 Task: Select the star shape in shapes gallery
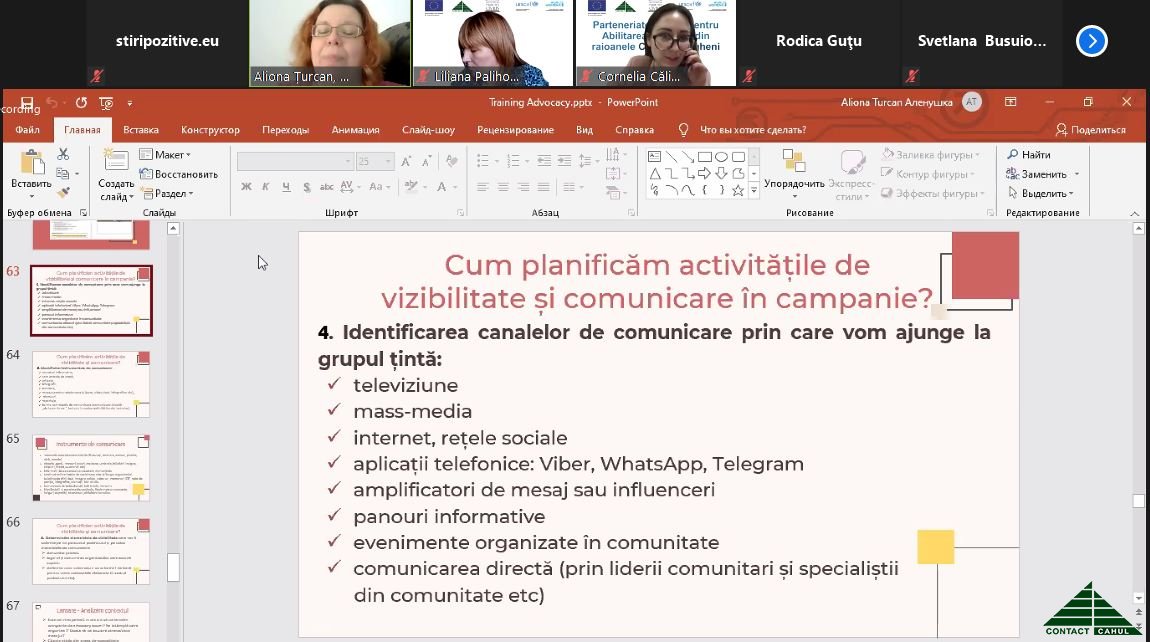(x=739, y=190)
